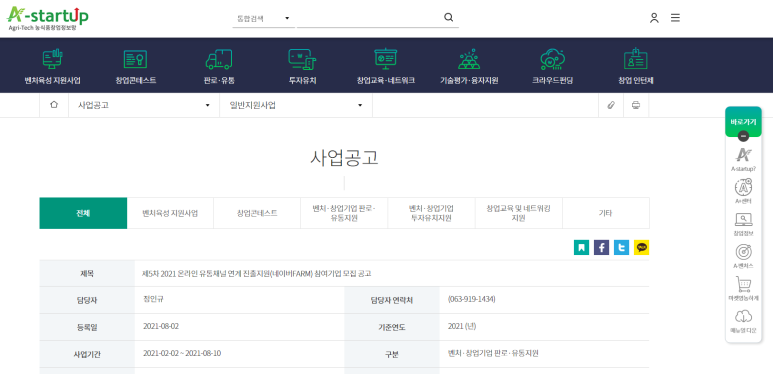Open A-startup? quick link icon
The height and width of the screenshot is (374, 773).
tap(743, 155)
